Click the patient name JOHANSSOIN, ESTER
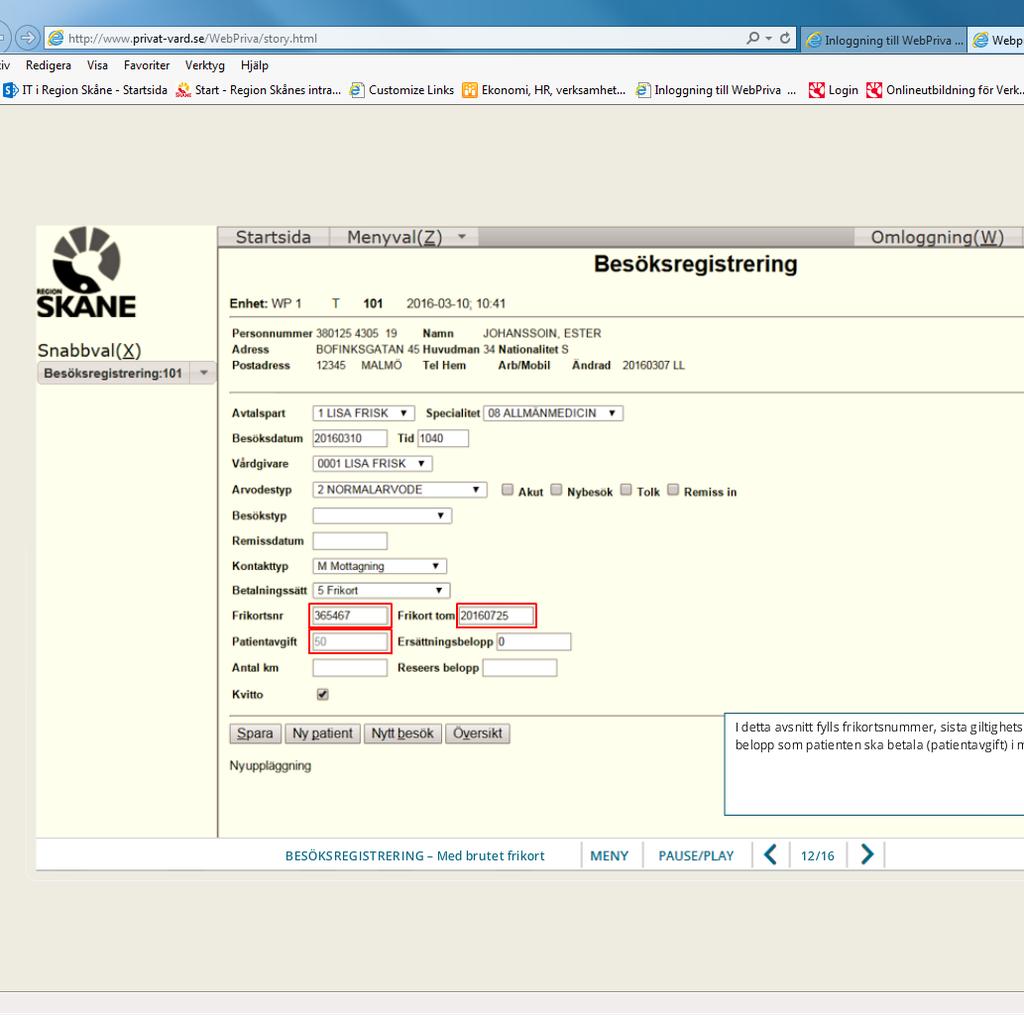The height and width of the screenshot is (1015, 1024). click(x=542, y=333)
